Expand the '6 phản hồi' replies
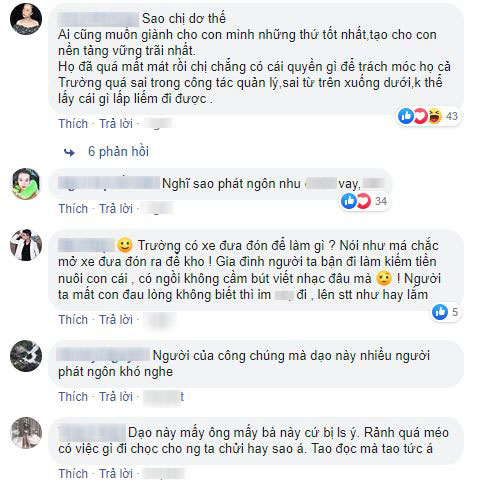 coord(118,152)
